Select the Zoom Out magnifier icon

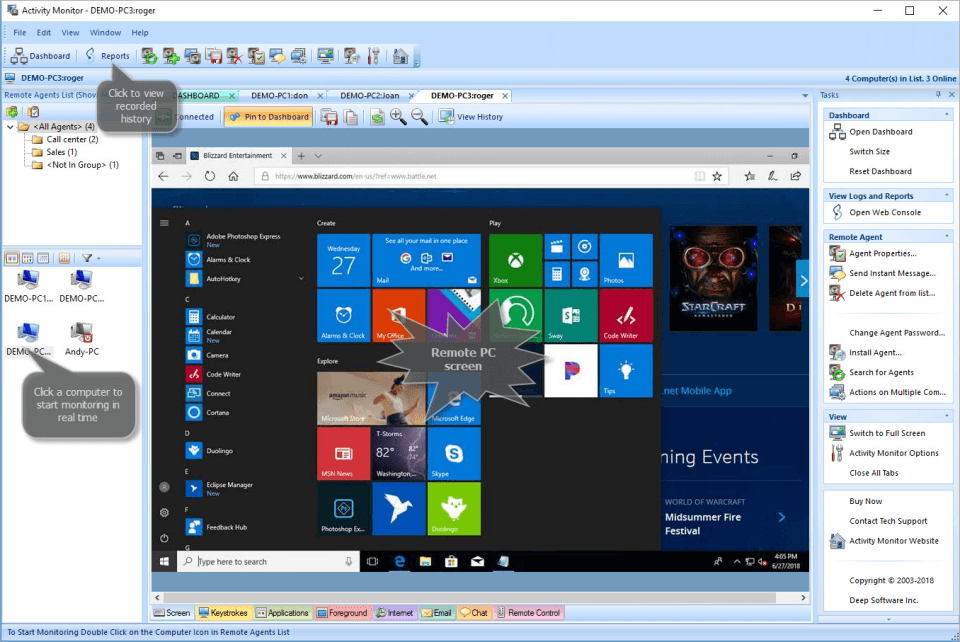coord(417,116)
